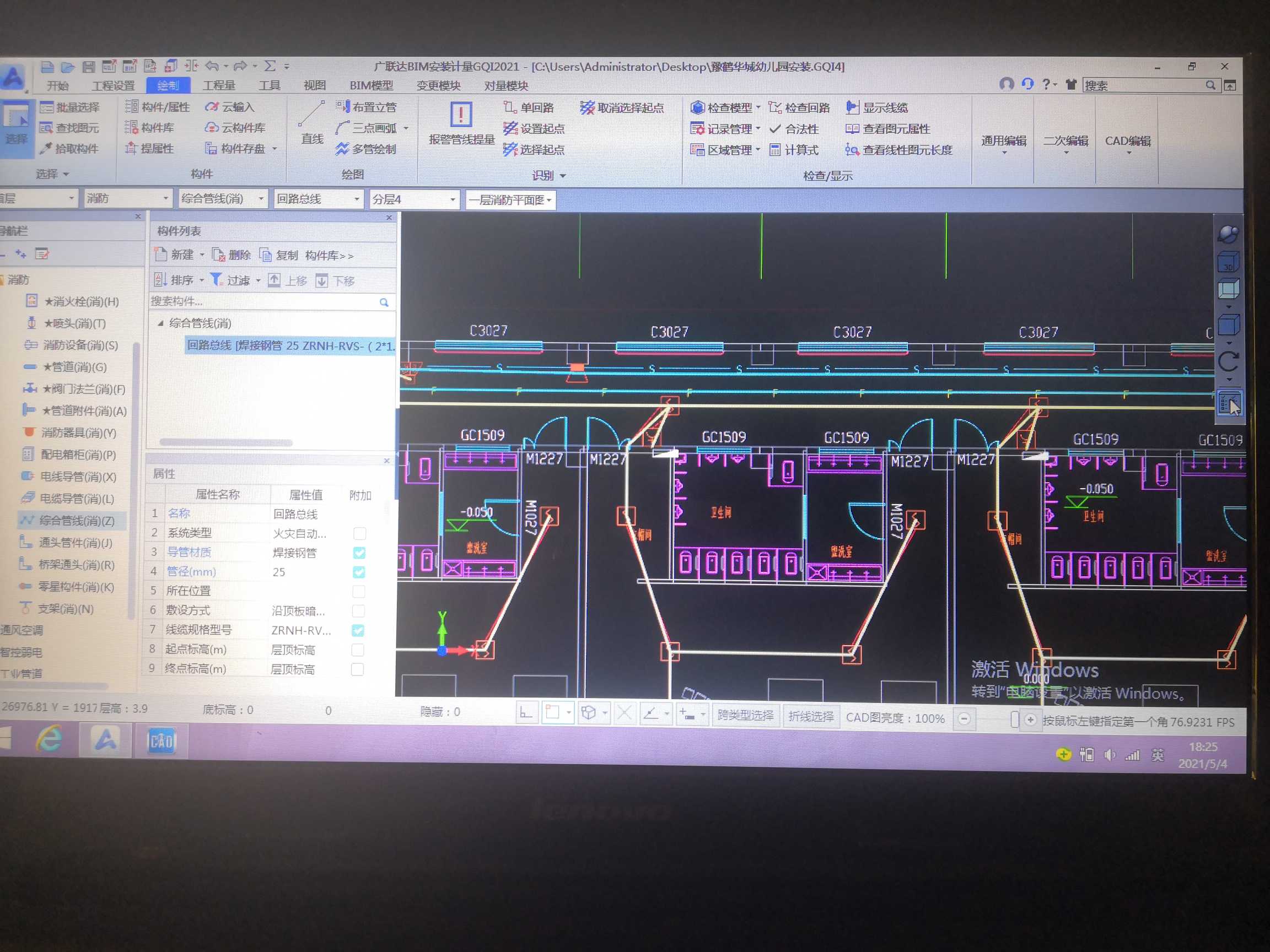Toggle the 敷设方式 附加 checkbox

point(358,610)
